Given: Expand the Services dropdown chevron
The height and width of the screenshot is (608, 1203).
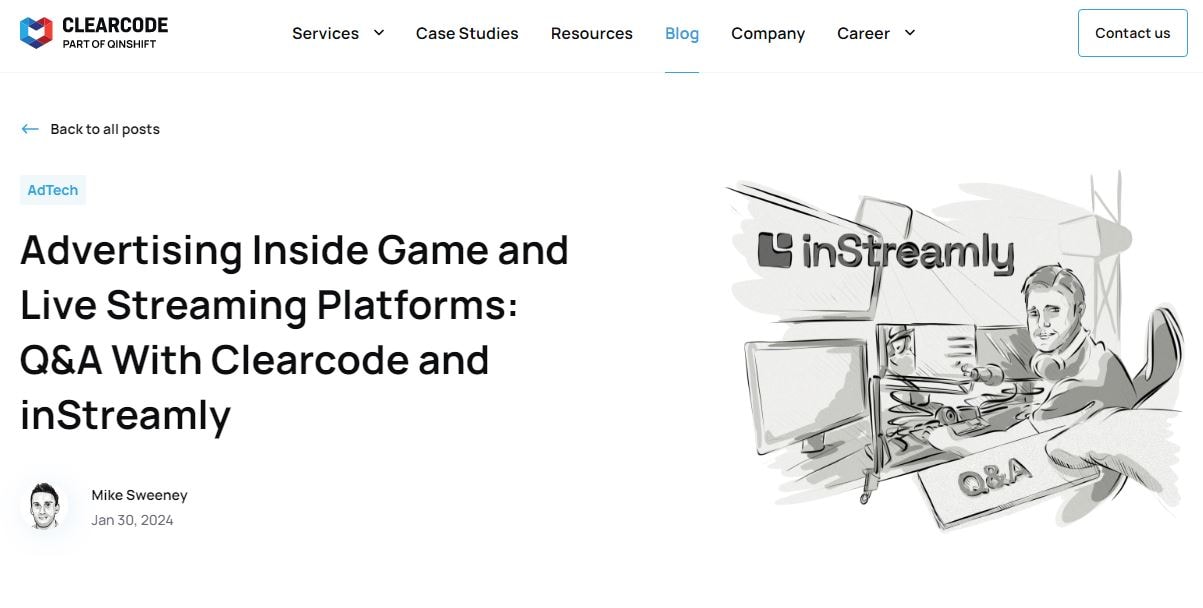Looking at the screenshot, I should click(x=379, y=33).
